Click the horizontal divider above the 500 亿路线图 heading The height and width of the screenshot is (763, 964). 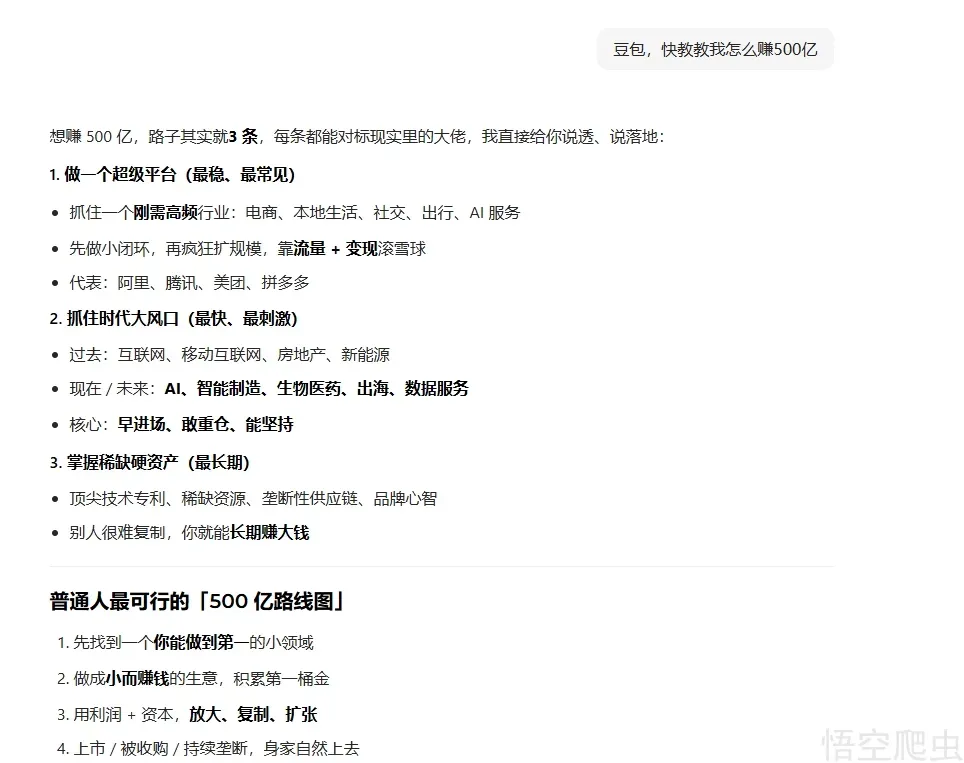[x=441, y=567]
